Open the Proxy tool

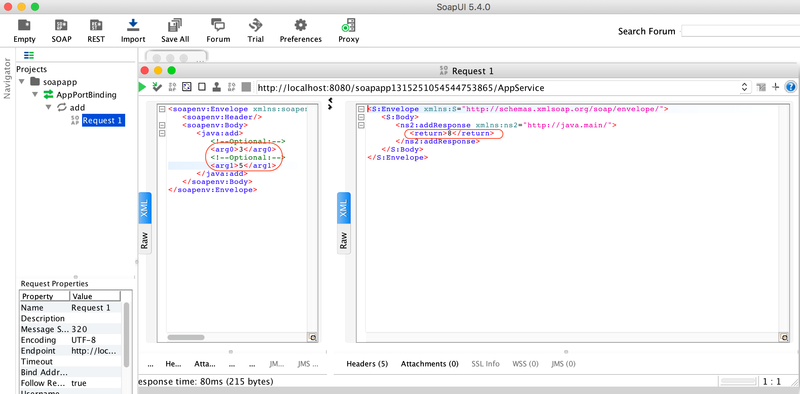pyautogui.click(x=348, y=31)
